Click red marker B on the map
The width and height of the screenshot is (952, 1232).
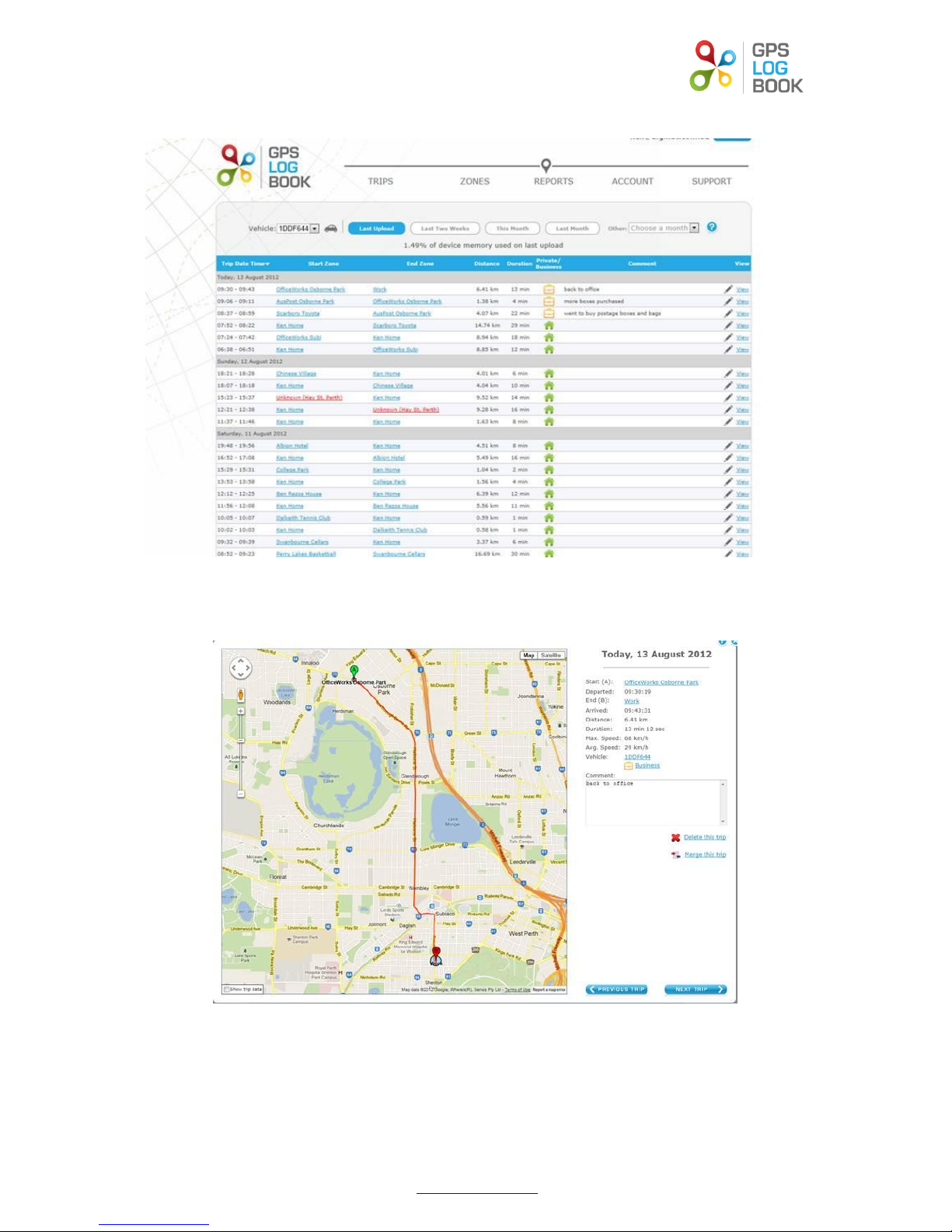pos(436,955)
